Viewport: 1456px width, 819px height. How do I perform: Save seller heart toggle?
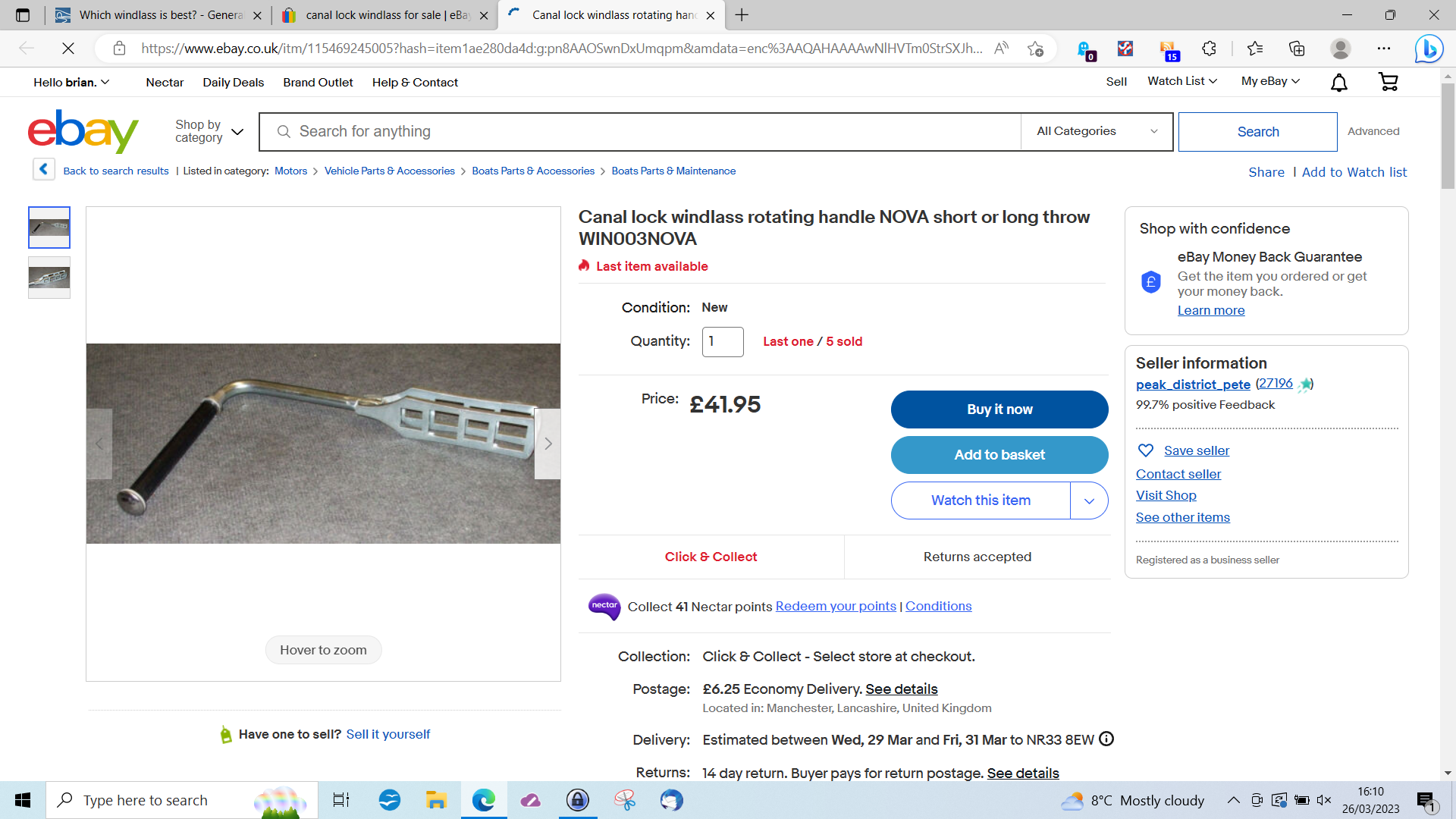point(1146,450)
